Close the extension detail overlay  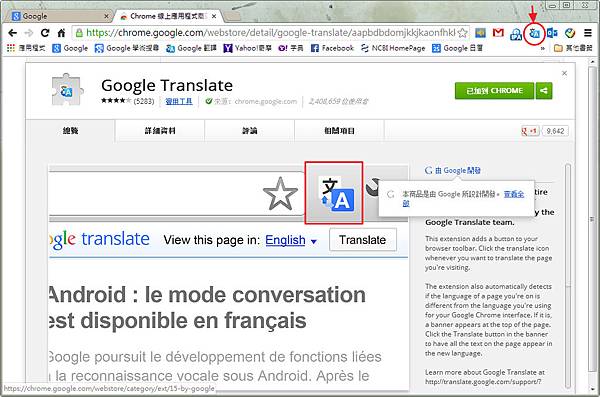point(564,73)
